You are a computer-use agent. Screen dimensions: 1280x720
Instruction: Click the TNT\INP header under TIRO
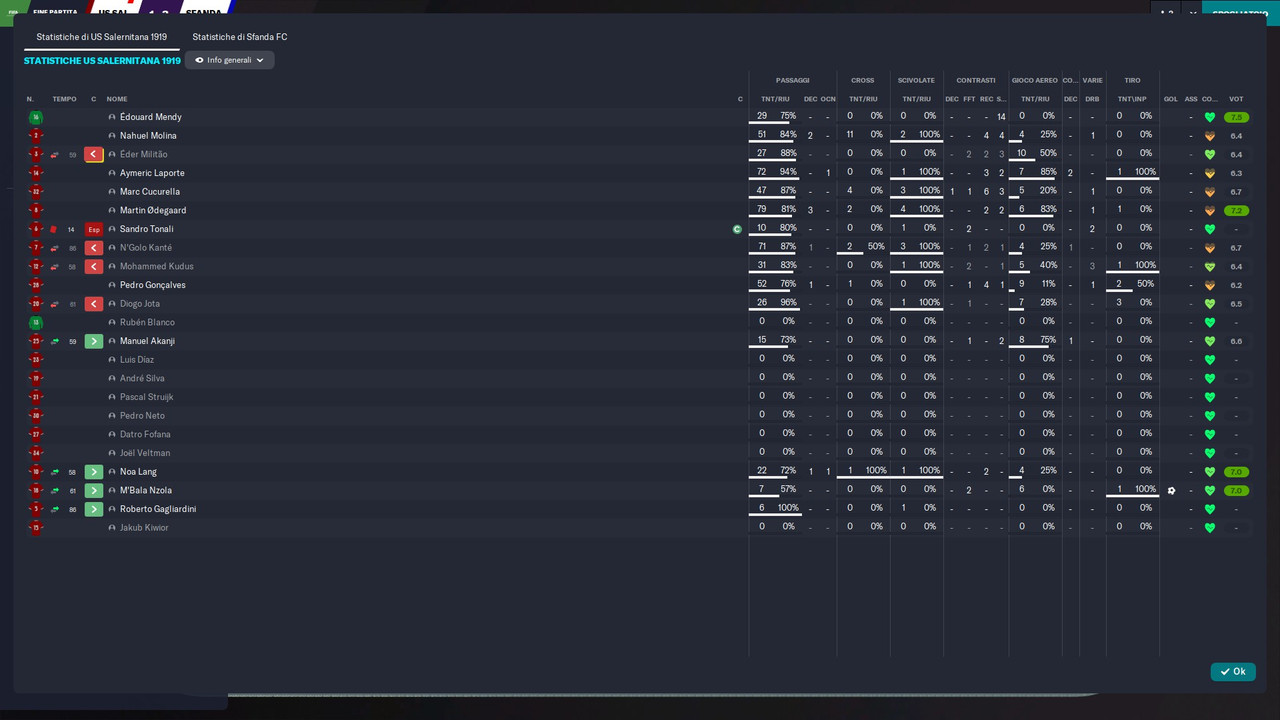[x=1132, y=99]
